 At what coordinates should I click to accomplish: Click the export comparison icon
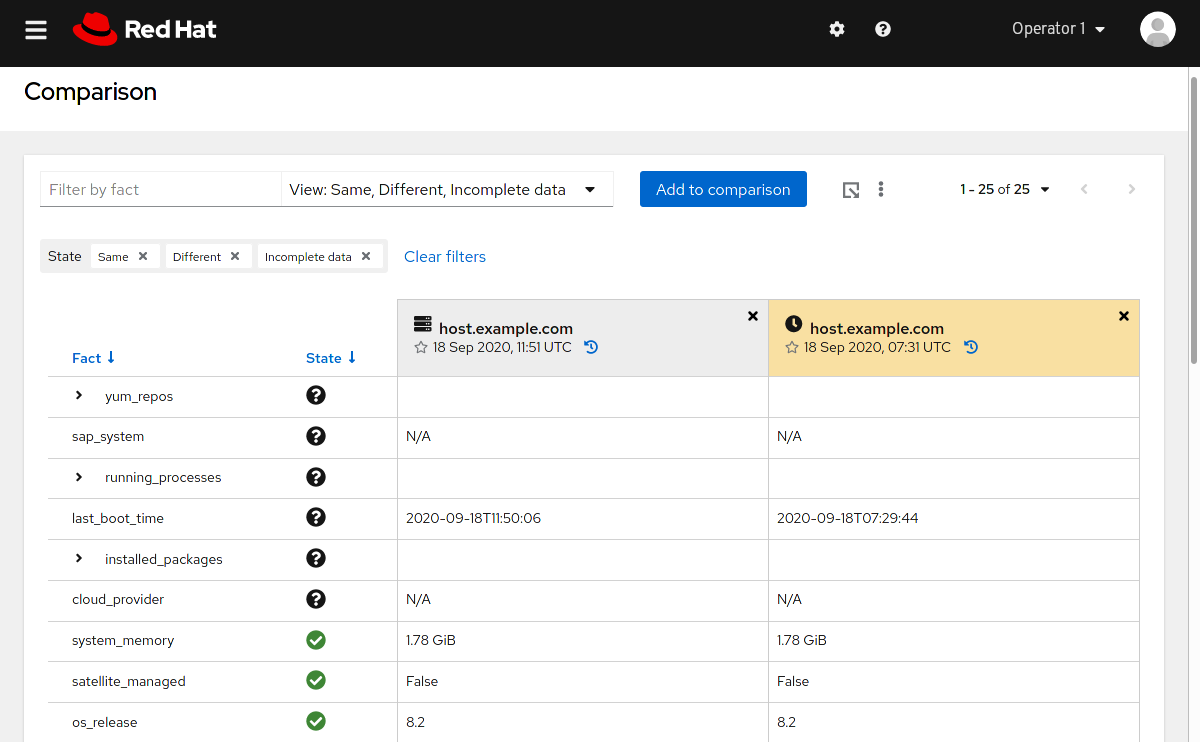[851, 190]
